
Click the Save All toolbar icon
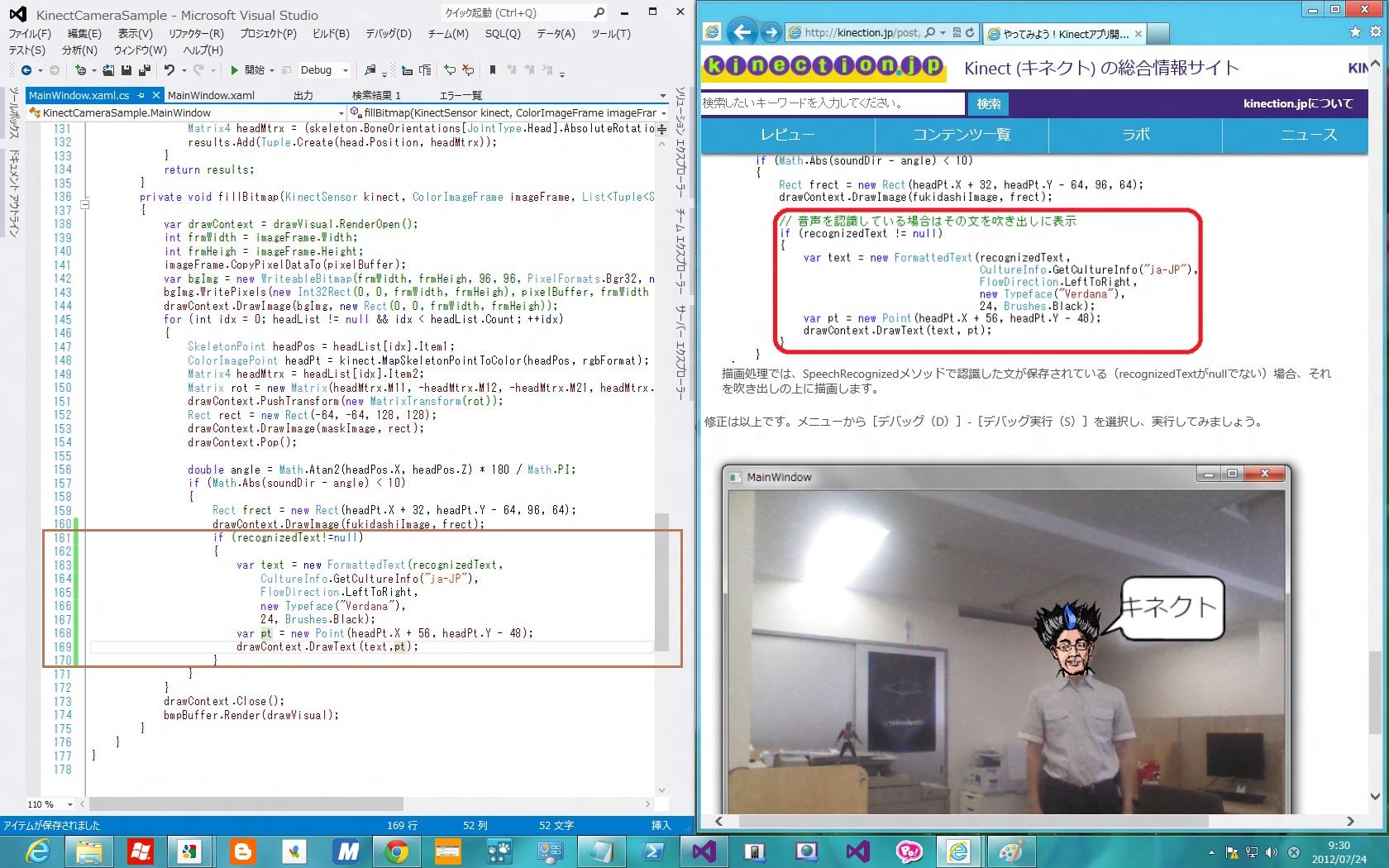144,70
